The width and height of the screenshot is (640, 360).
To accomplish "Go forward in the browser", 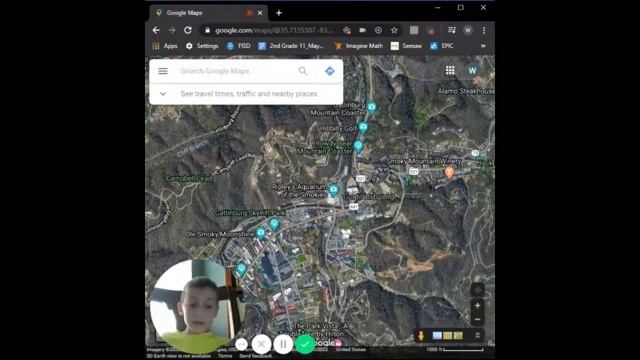I will click(x=172, y=30).
